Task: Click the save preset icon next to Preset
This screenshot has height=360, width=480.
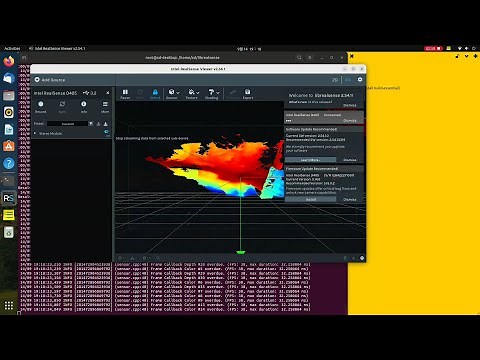Action: 105,124
